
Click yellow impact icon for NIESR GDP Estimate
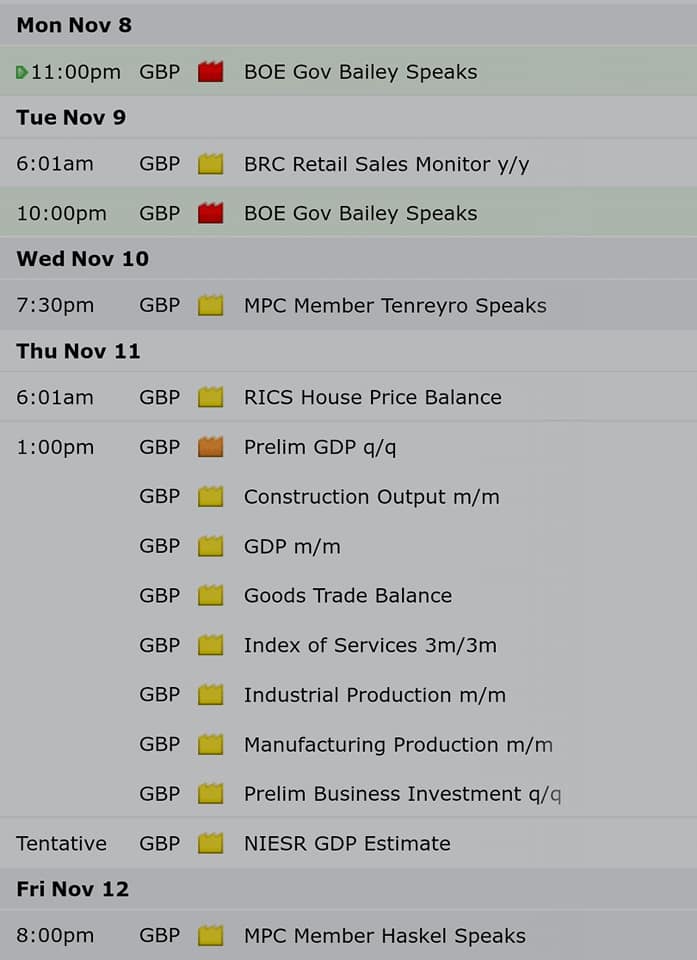(210, 843)
